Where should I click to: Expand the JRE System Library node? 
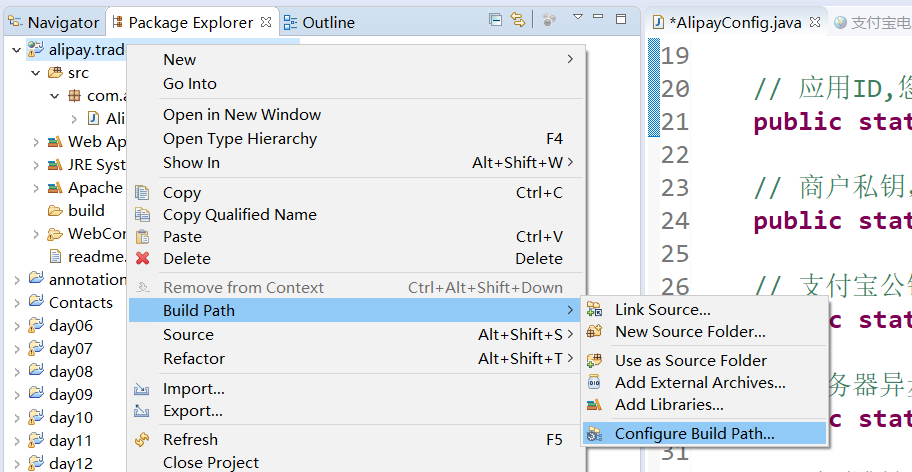[36, 165]
